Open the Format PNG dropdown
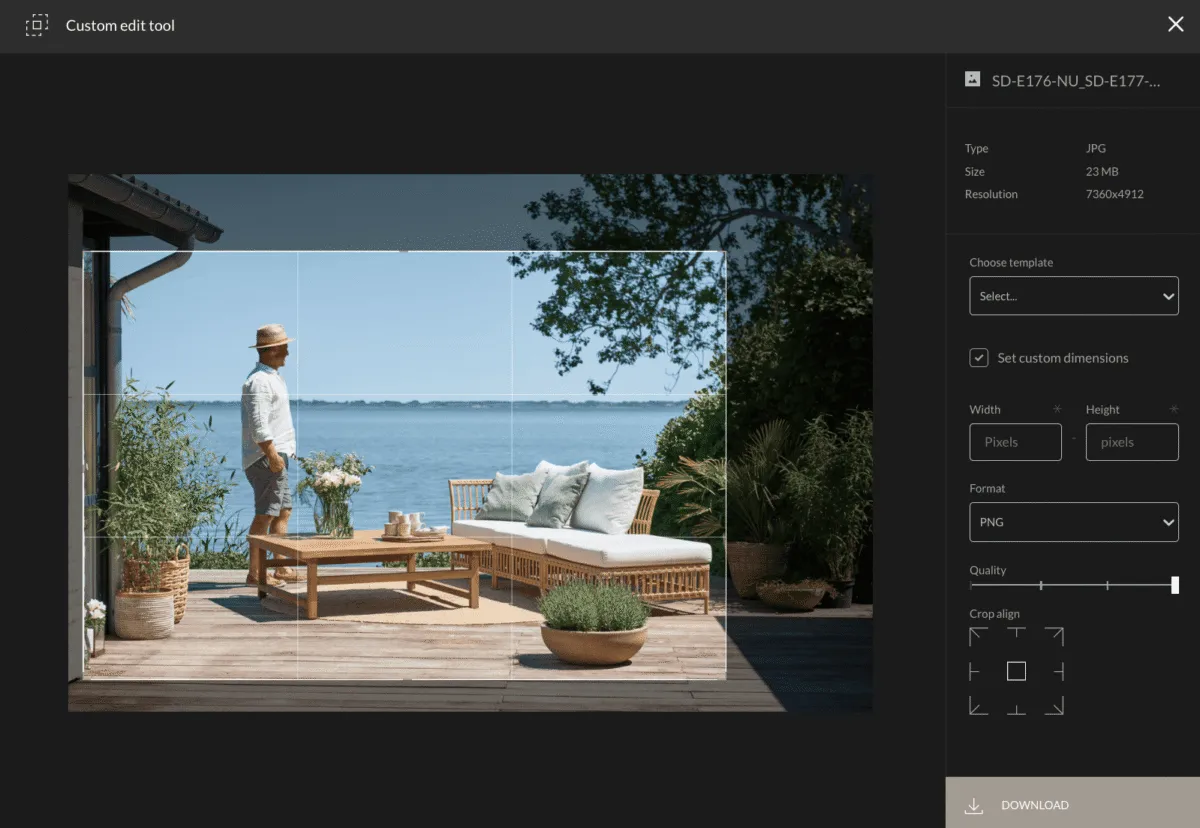Image resolution: width=1200 pixels, height=828 pixels. (x=1074, y=522)
